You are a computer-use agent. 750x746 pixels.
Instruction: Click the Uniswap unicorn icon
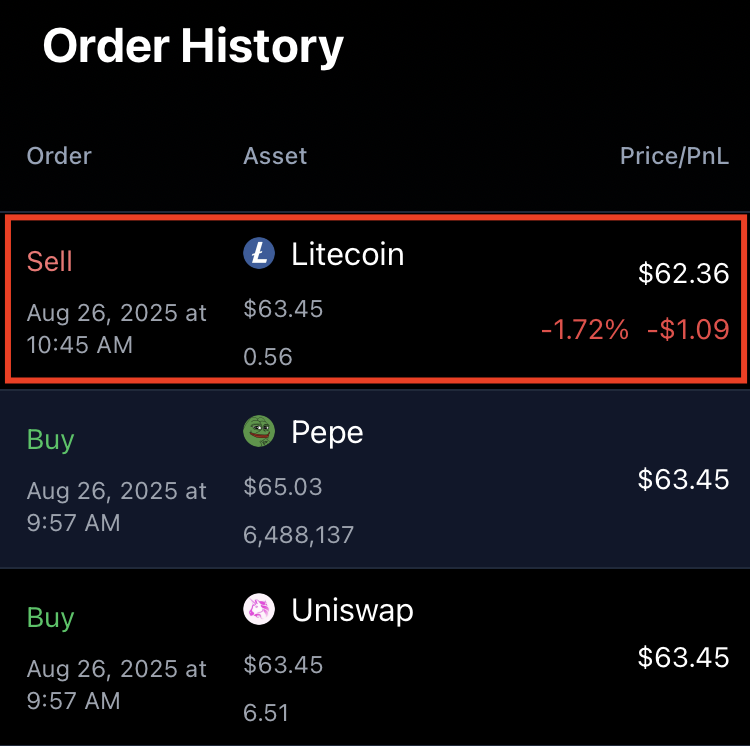coord(259,609)
